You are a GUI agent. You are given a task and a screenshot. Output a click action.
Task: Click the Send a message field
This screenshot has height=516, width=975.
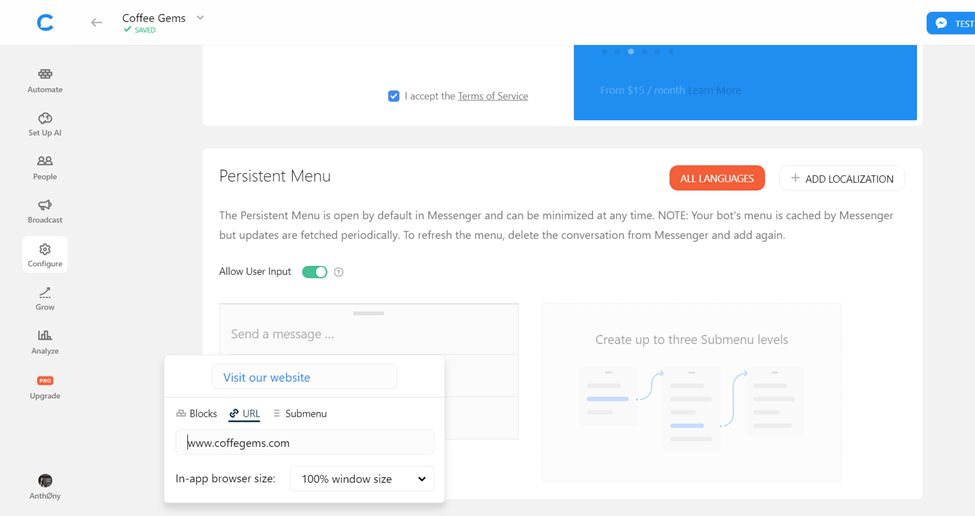coord(369,334)
